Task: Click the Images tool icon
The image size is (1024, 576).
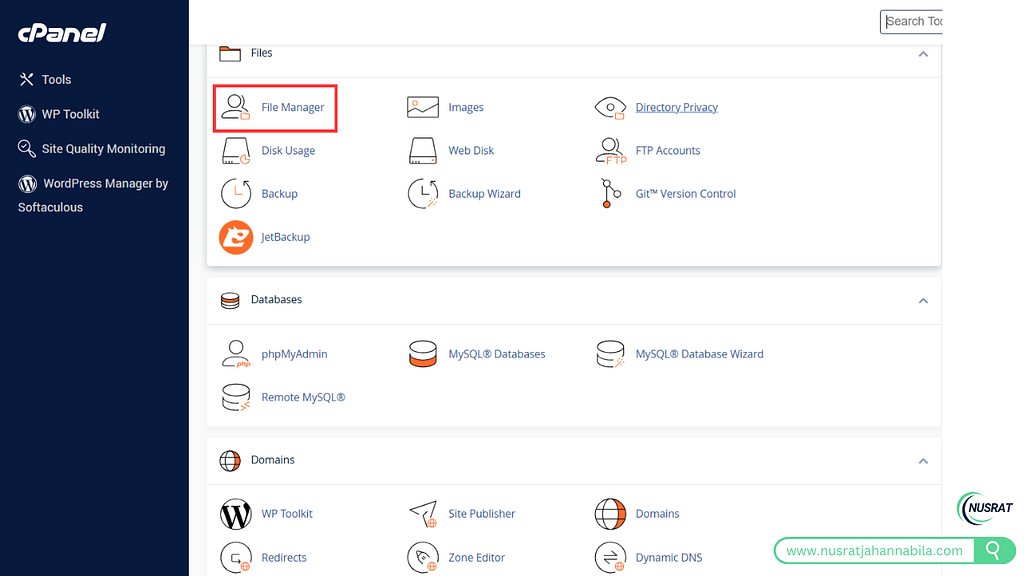Action: click(x=423, y=107)
